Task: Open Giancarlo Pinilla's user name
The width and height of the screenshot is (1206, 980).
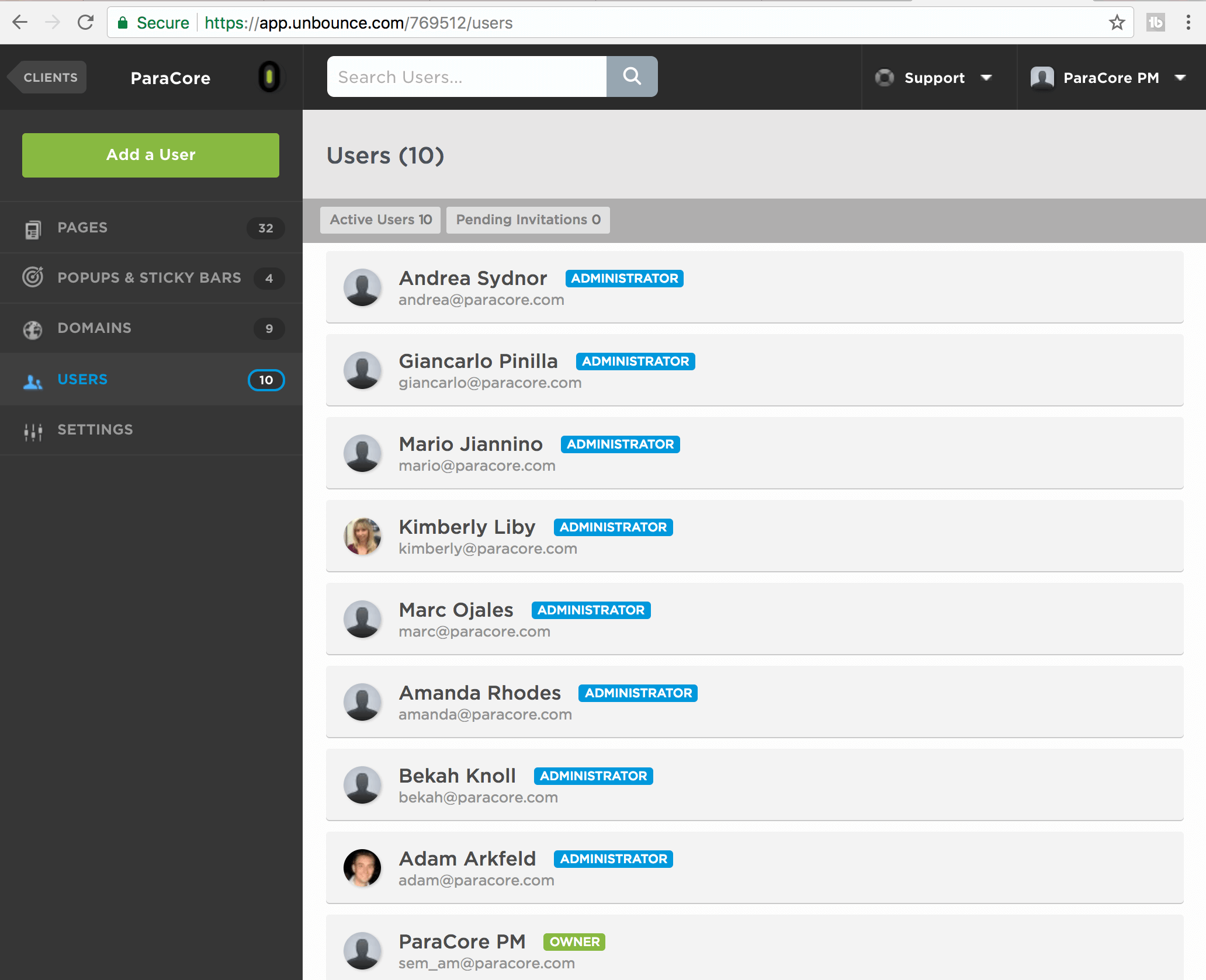Action: pos(479,361)
